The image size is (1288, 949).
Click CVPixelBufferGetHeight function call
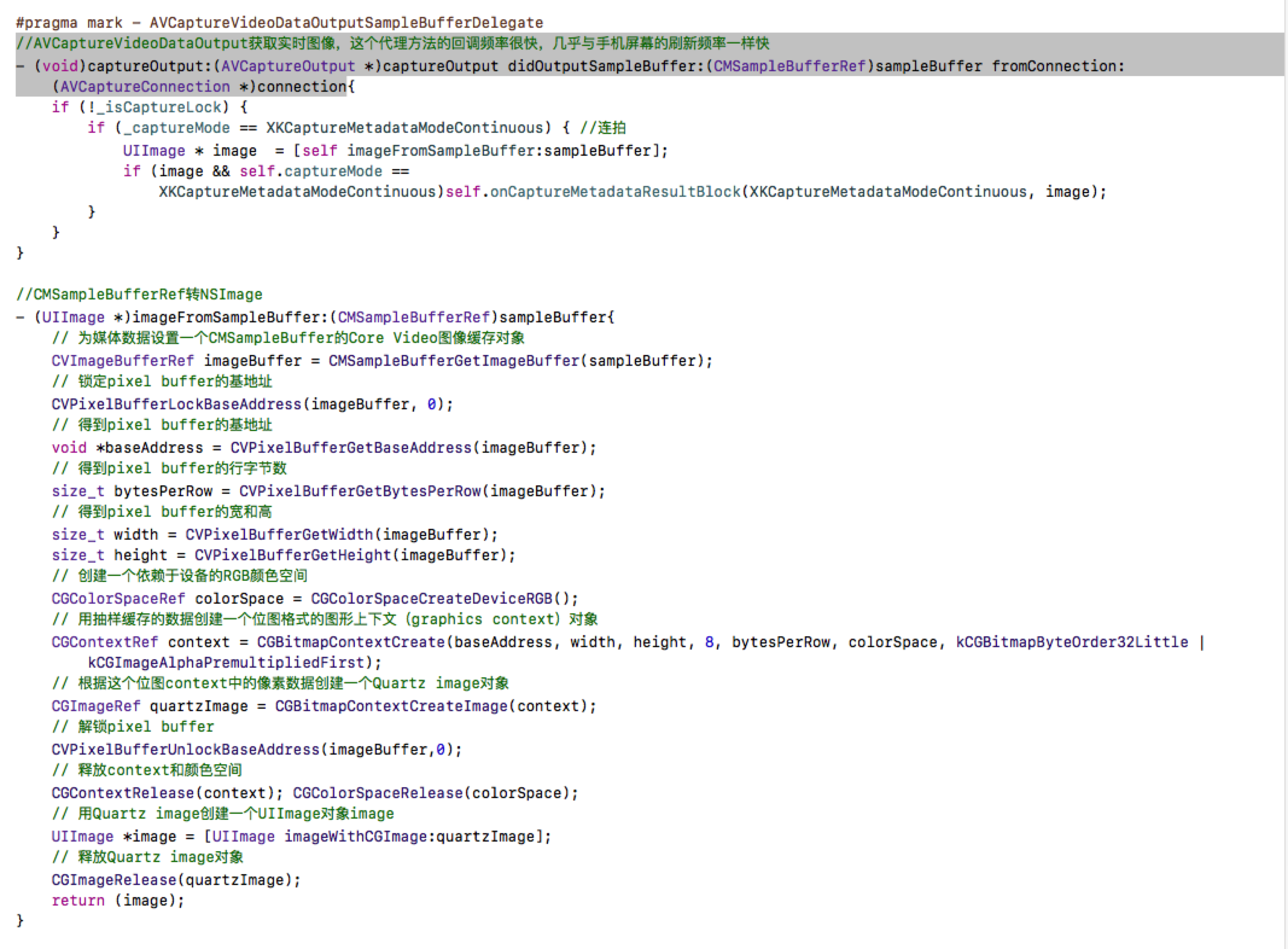(292, 555)
